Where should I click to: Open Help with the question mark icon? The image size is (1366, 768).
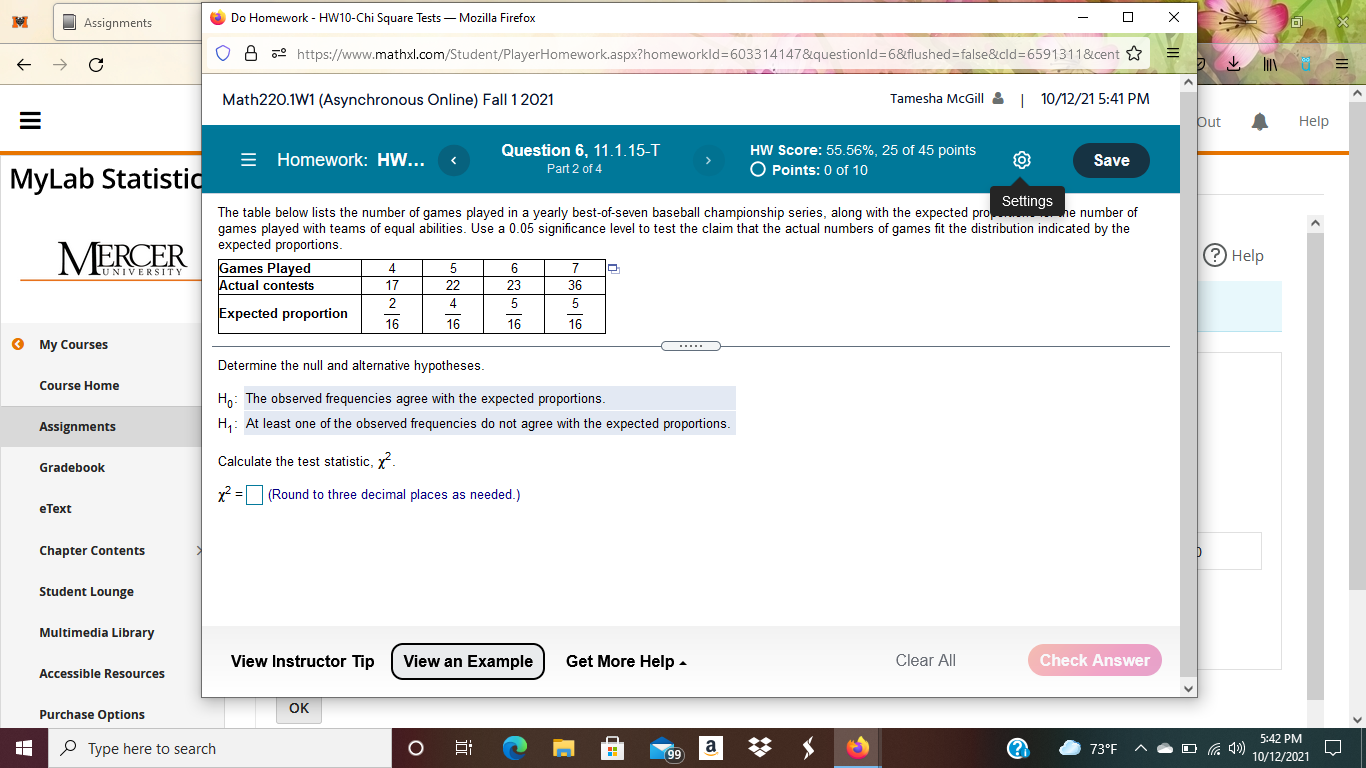tap(1217, 255)
